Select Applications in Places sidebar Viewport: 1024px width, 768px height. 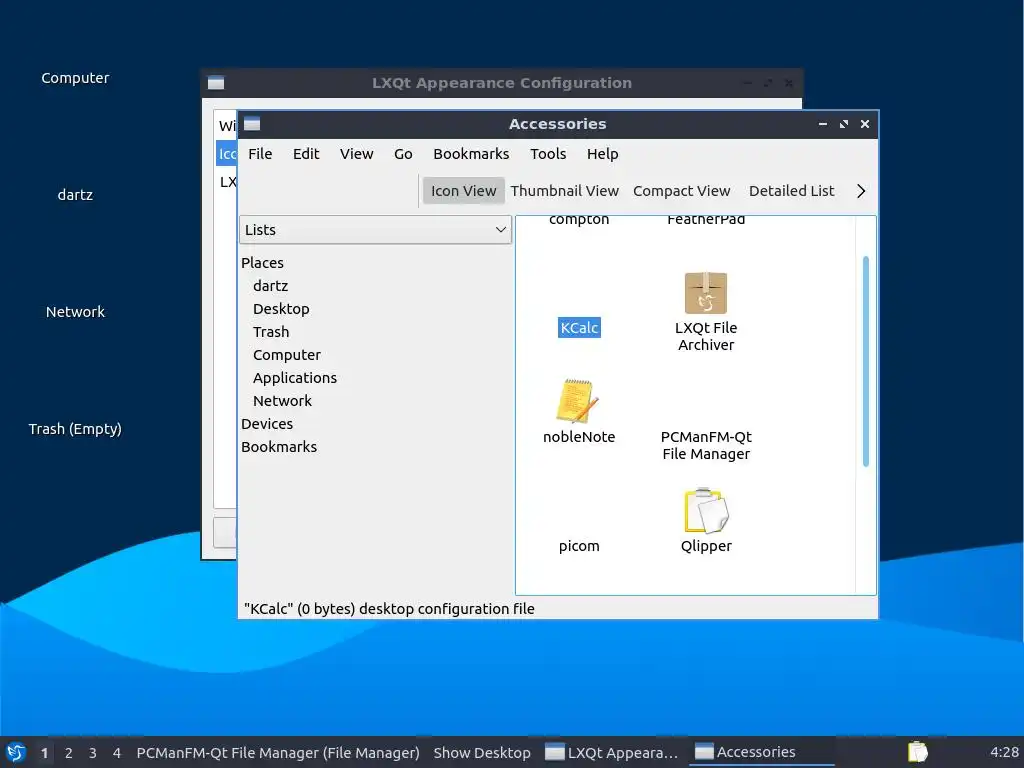point(295,377)
